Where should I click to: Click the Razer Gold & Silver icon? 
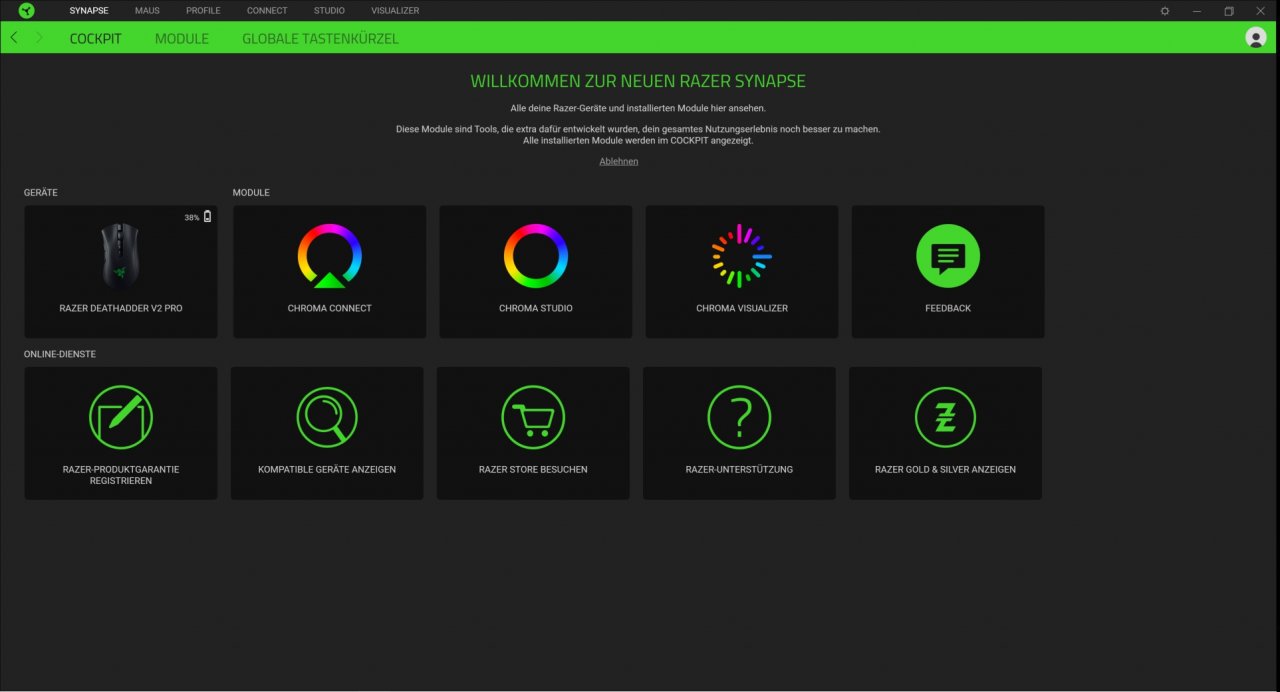pos(945,417)
